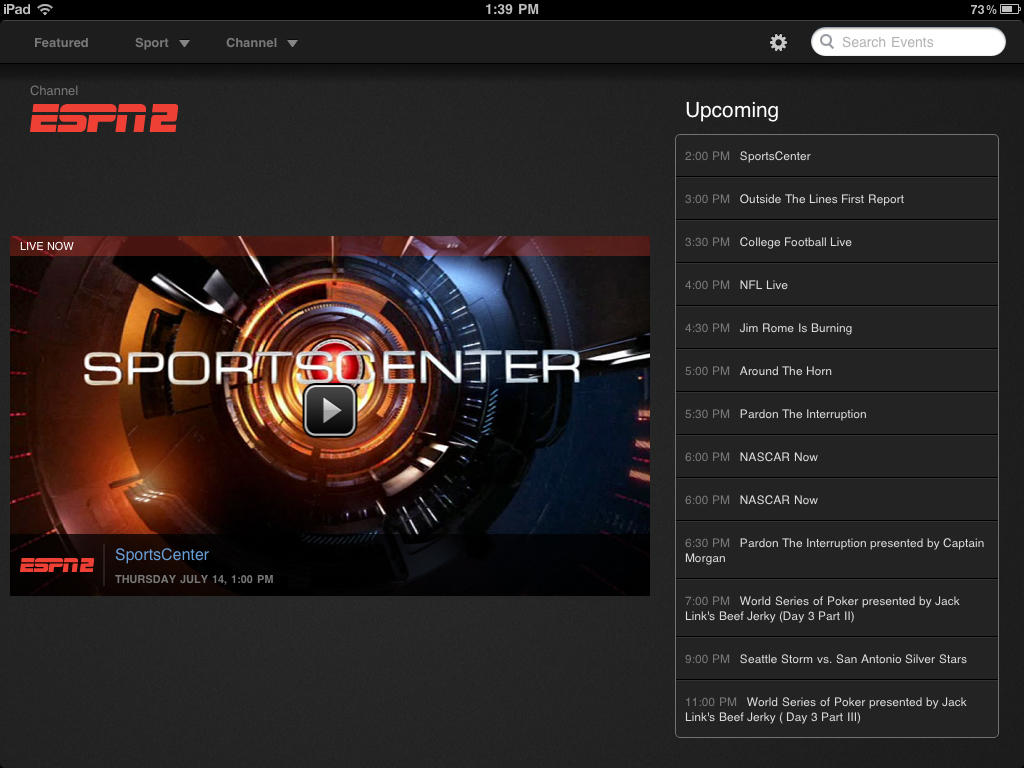1024x768 pixels.
Task: Expand the Channel dropdown menu
Action: tap(262, 43)
